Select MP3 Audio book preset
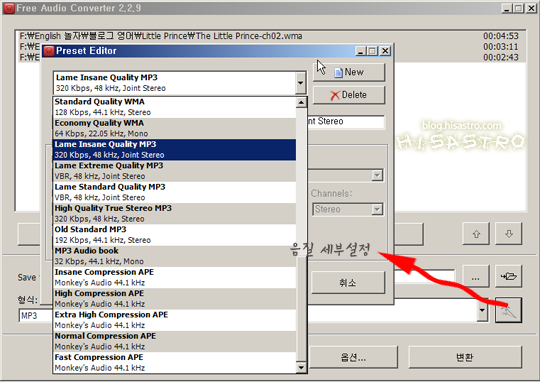The width and height of the screenshot is (540, 382). point(175,257)
